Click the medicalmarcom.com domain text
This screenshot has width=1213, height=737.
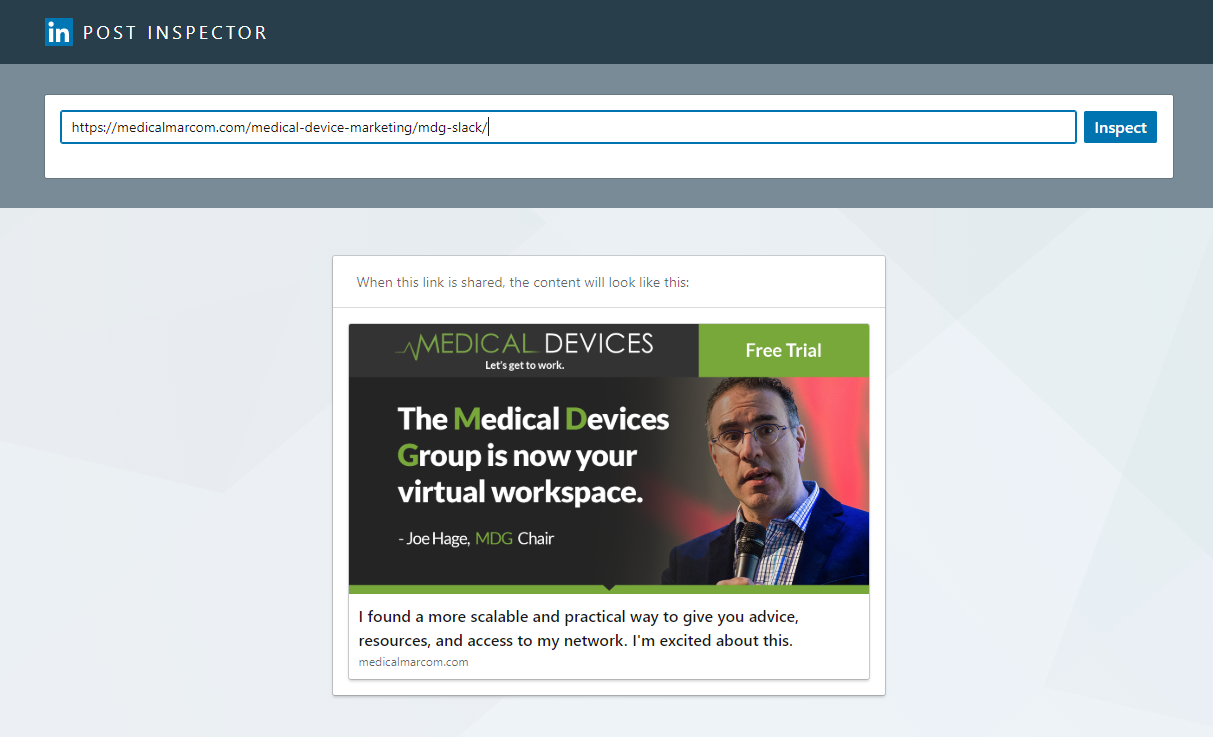[x=413, y=662]
